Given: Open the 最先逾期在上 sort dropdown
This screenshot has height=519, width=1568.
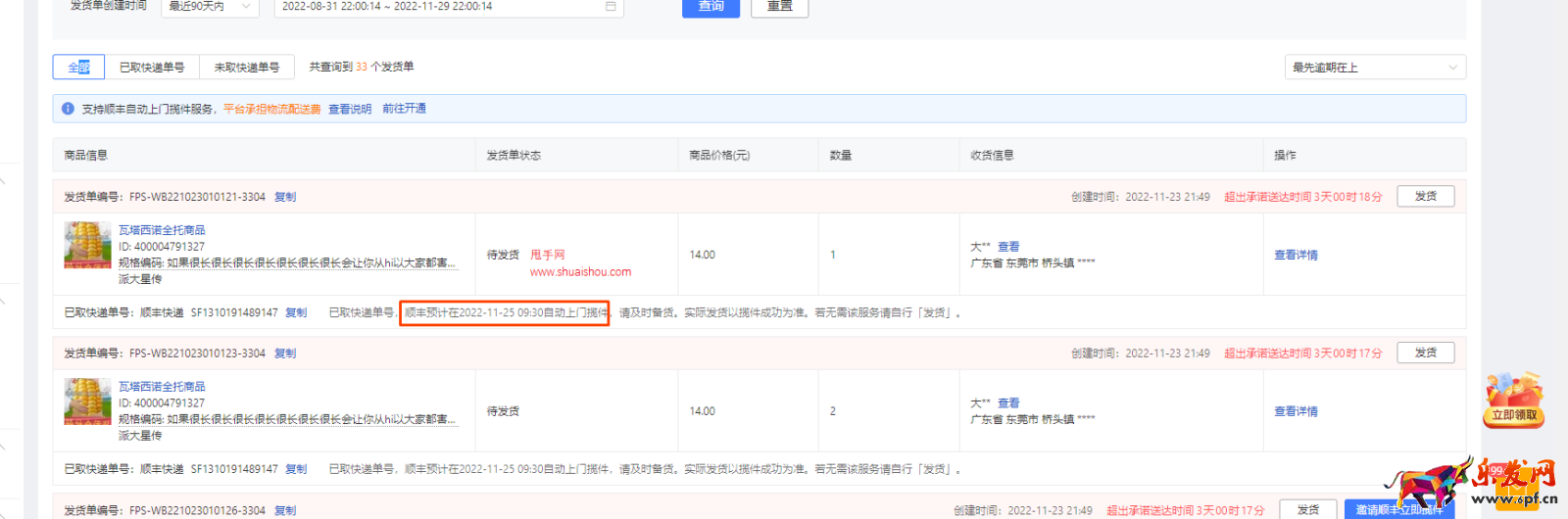Looking at the screenshot, I should tap(1375, 67).
